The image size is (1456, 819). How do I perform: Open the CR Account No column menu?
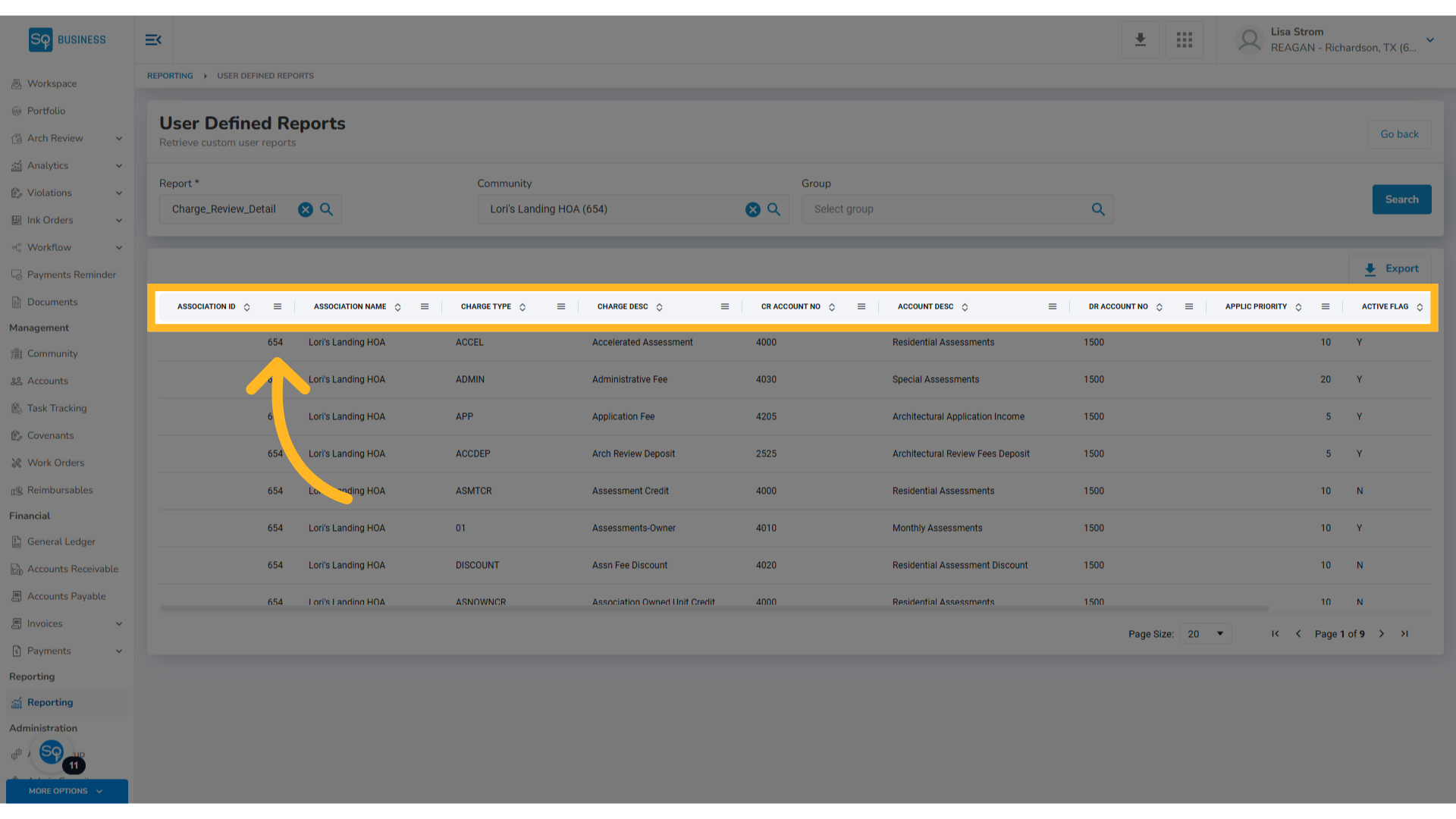[x=861, y=306]
